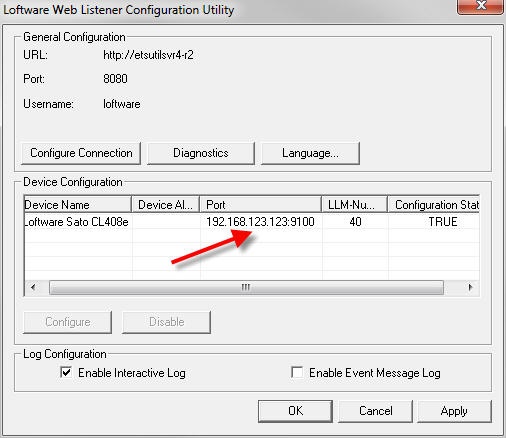The image size is (506, 438).
Task: Click the Username value loftware
Action: (x=122, y=104)
